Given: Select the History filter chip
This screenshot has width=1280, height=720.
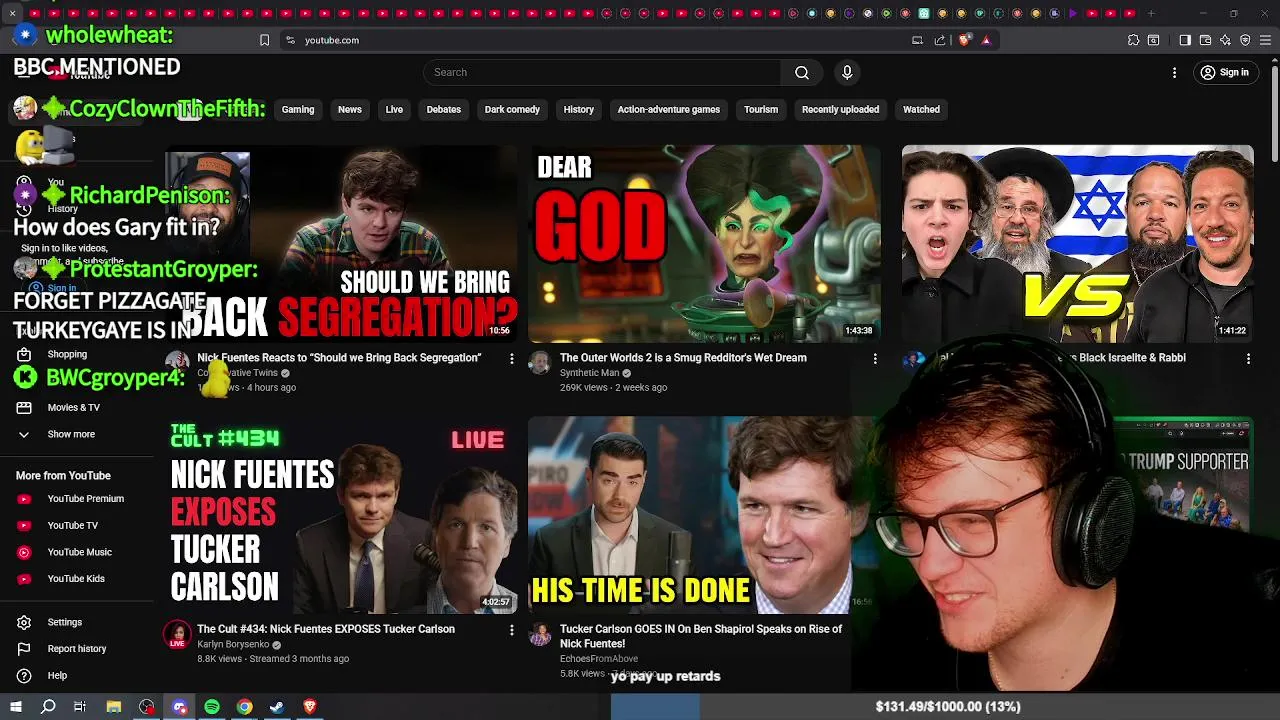Looking at the screenshot, I should coord(579,110).
